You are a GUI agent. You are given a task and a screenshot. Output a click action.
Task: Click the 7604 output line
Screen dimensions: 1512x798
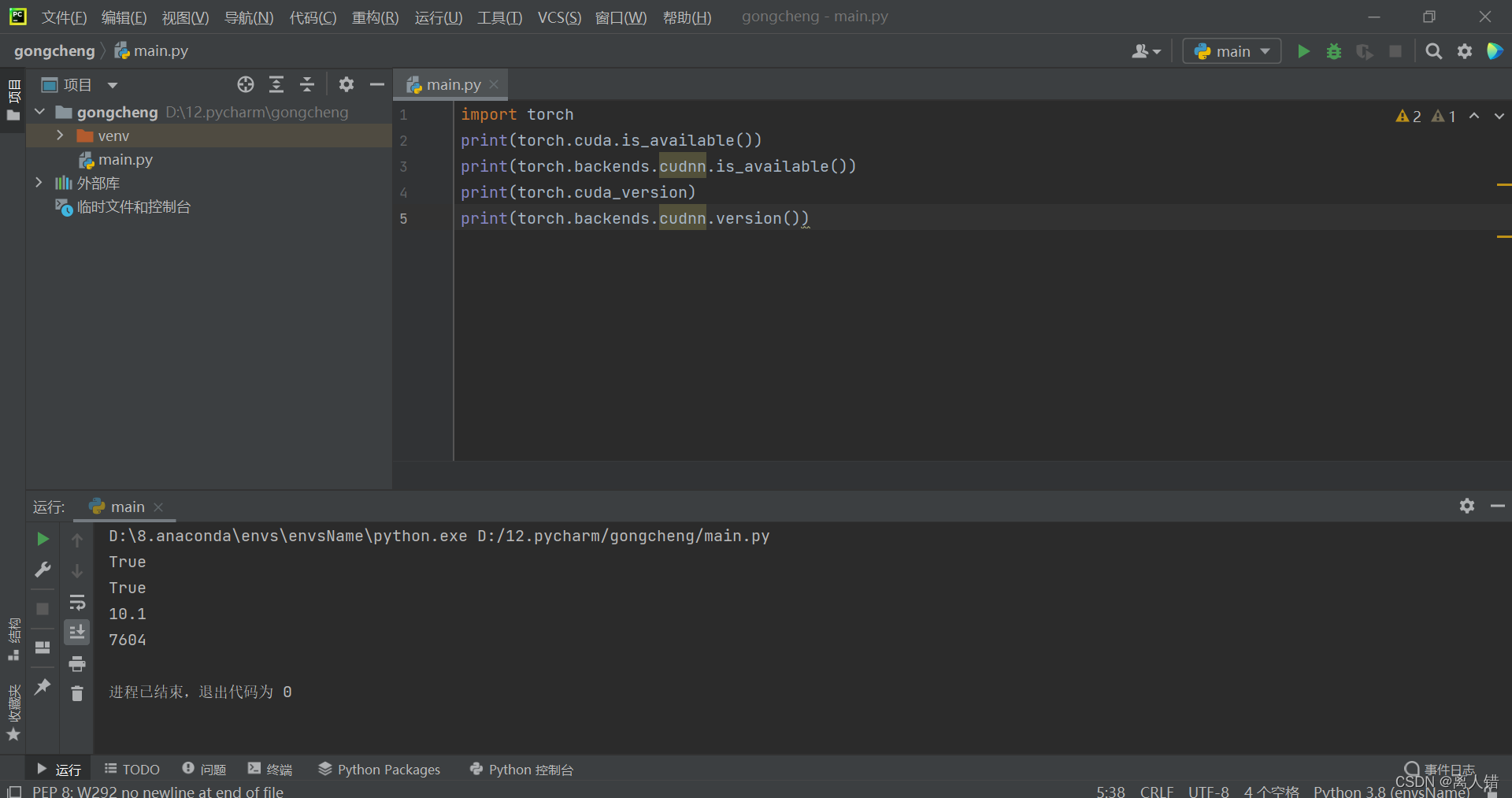[128, 640]
